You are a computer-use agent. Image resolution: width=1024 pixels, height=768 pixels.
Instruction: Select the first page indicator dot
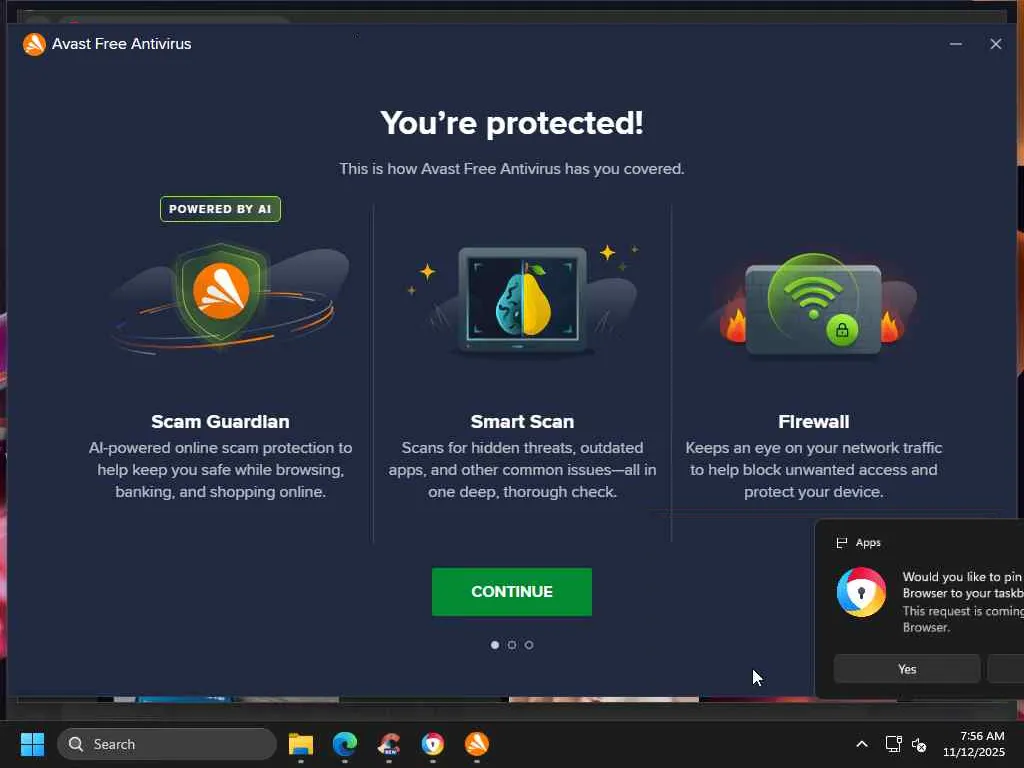[495, 645]
